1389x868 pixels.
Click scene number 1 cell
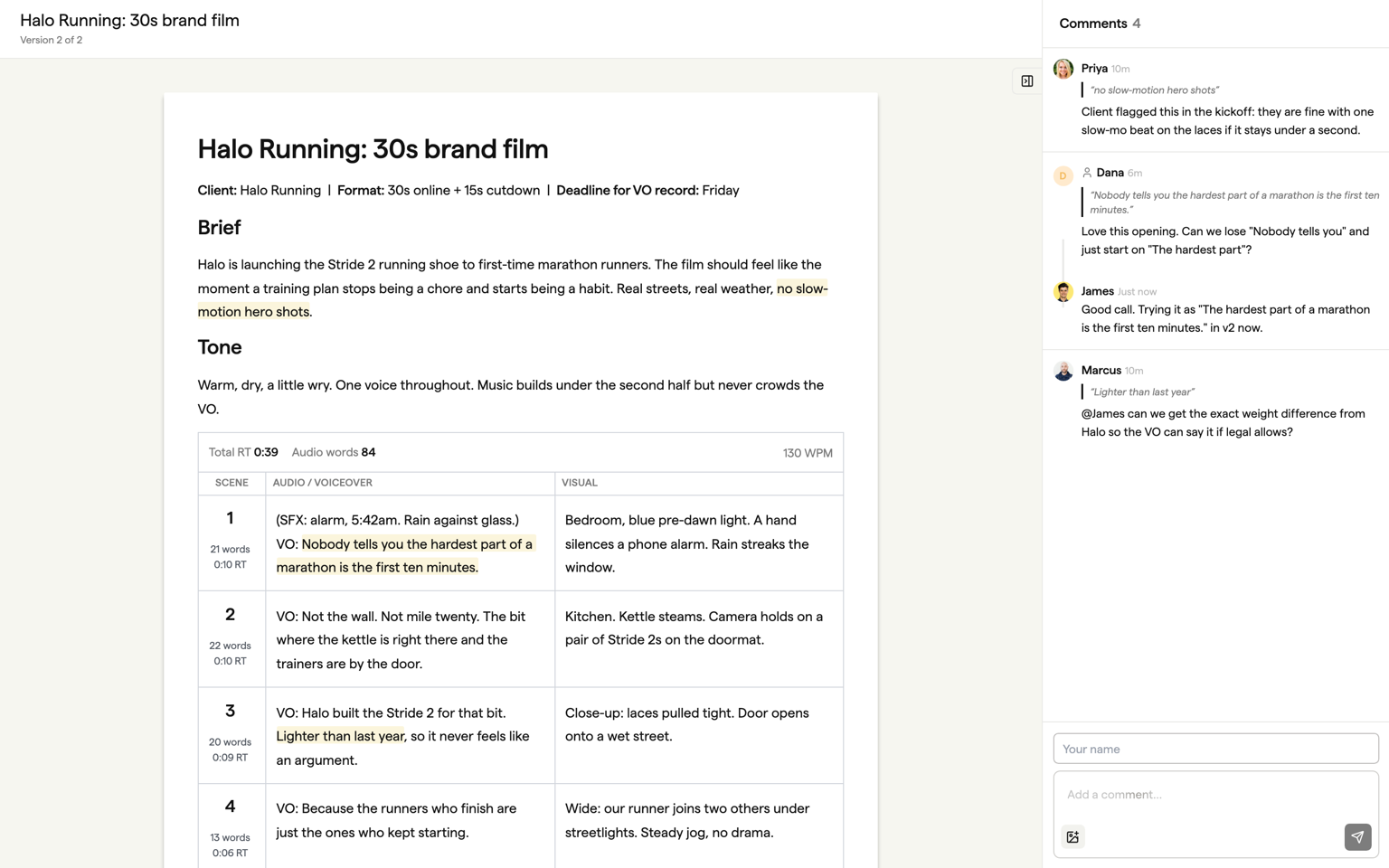pos(231,542)
